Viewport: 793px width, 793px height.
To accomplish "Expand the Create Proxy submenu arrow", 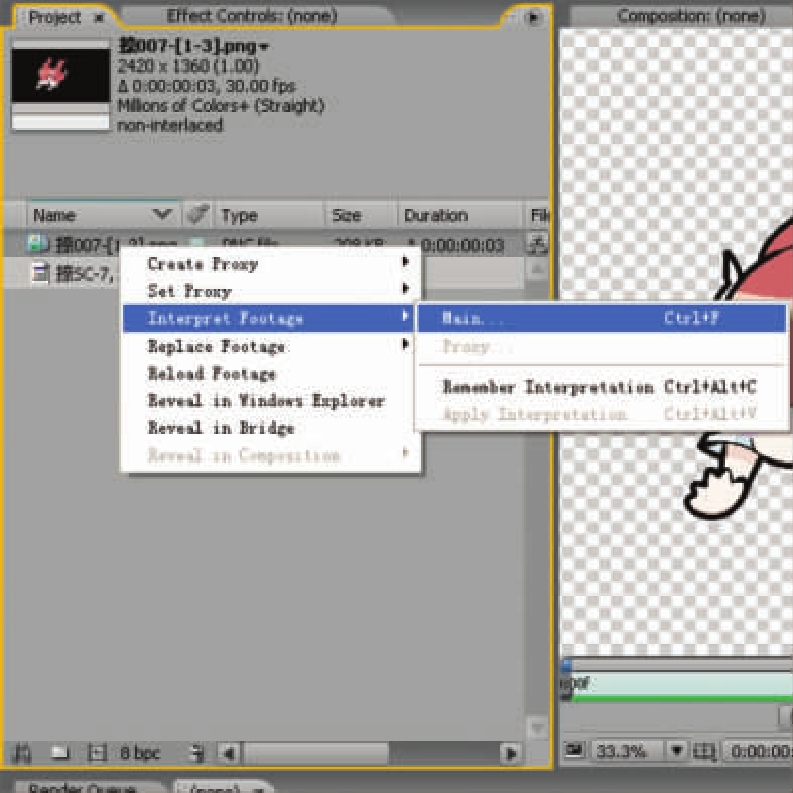I will point(405,261).
